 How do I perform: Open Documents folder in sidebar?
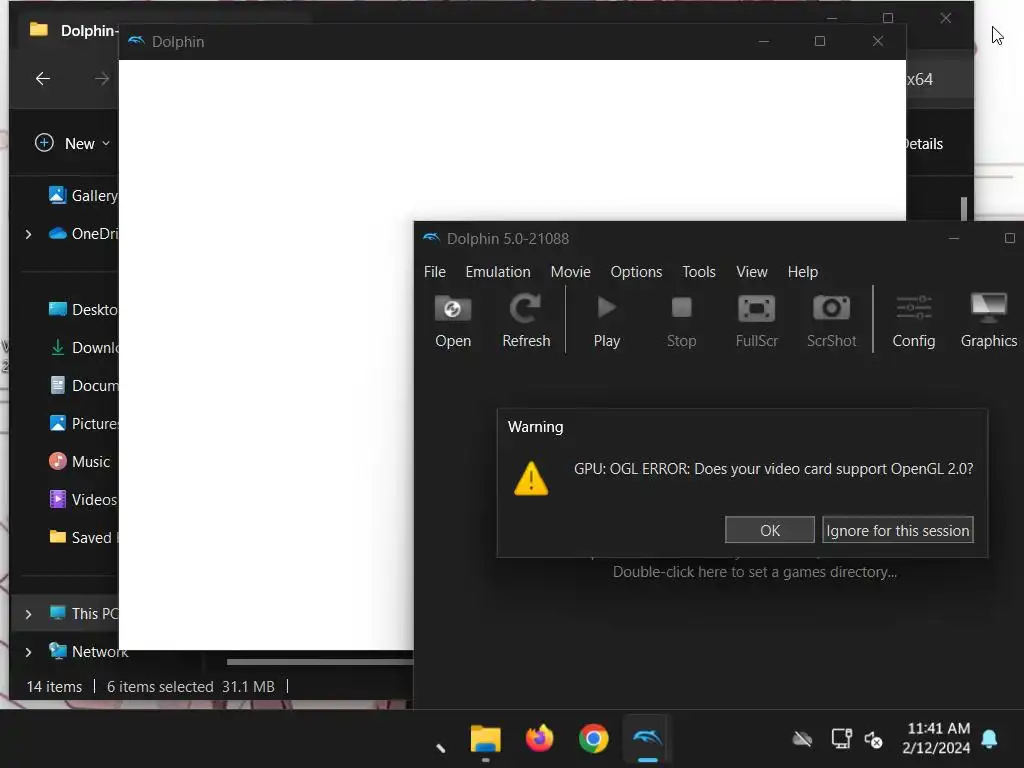[84, 385]
